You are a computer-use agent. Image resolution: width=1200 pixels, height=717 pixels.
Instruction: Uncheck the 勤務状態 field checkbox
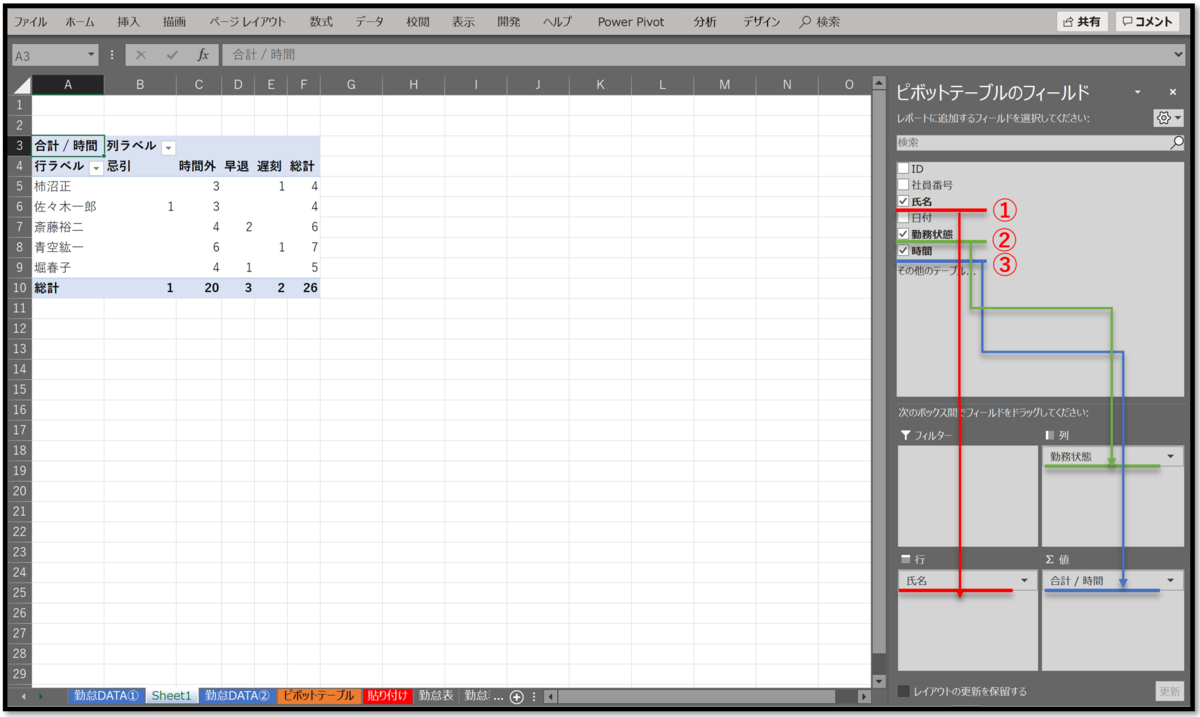(904, 234)
